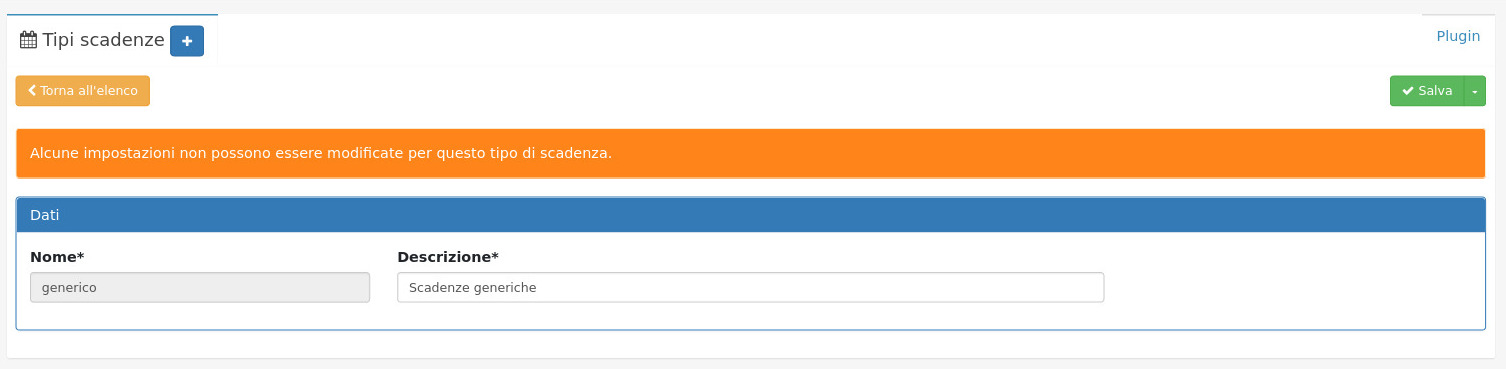
Task: Select the Tipi scadenze tab title
Action: pos(103,41)
